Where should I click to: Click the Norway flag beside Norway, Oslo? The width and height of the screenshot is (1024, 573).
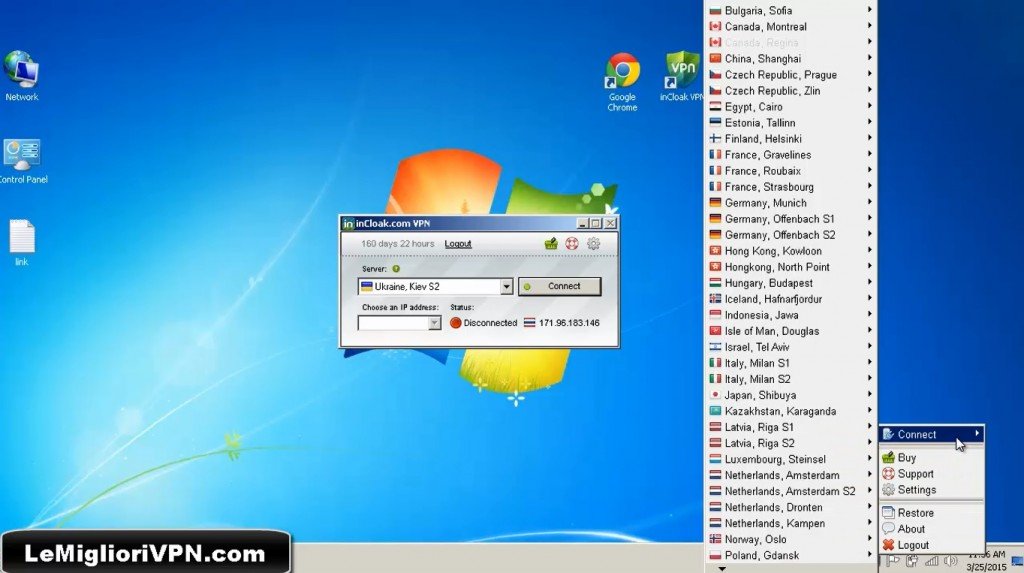tap(715, 539)
